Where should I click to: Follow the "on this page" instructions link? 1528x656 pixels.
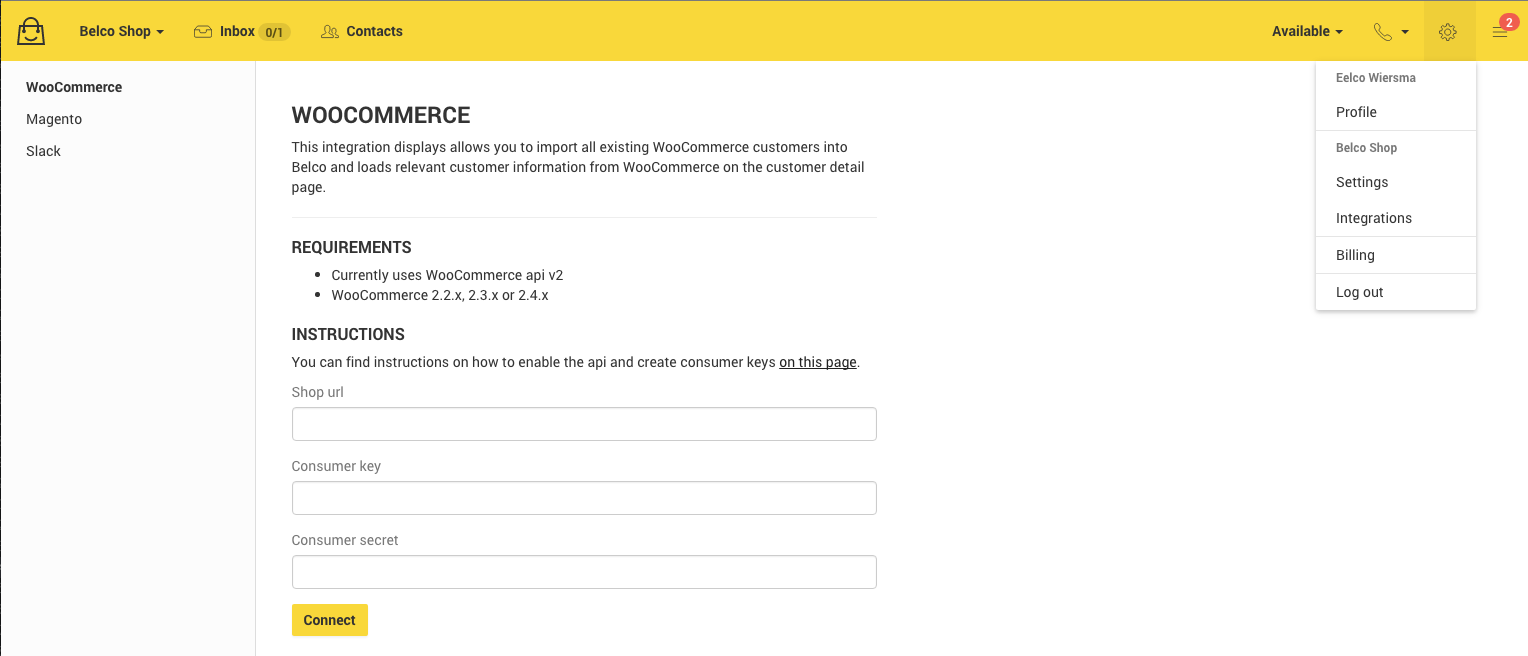point(818,362)
